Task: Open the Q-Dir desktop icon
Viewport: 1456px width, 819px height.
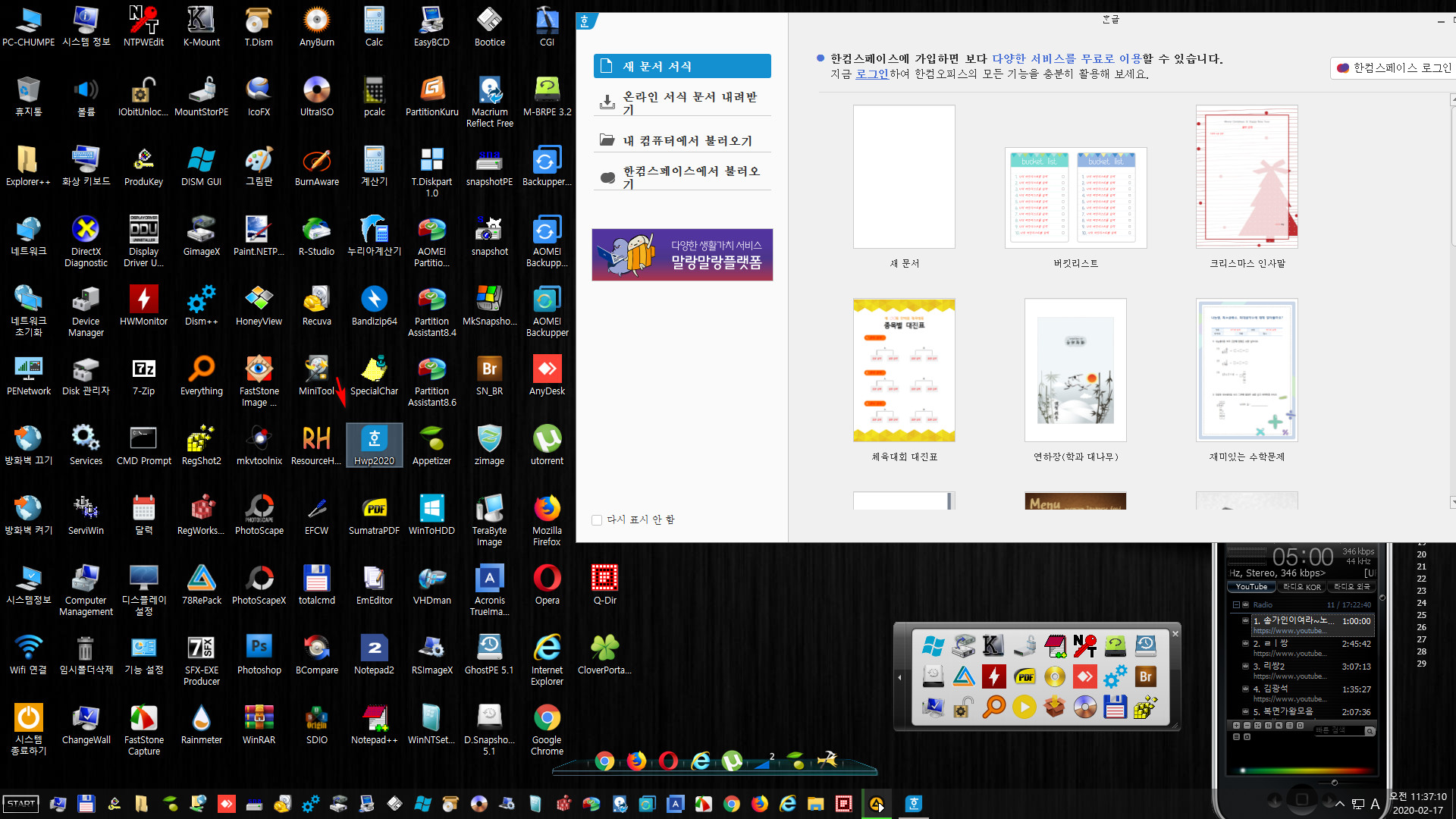Action: coord(604,585)
